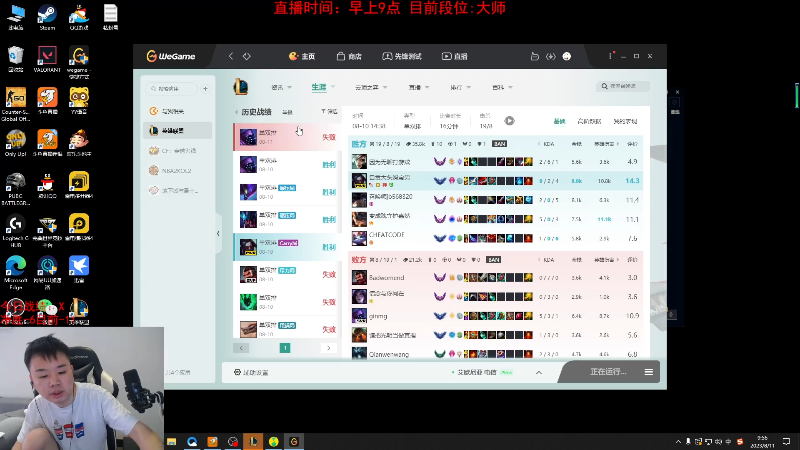This screenshot has height=450, width=800.
Task: Click the sidebar app search field
Action: coord(172,89)
